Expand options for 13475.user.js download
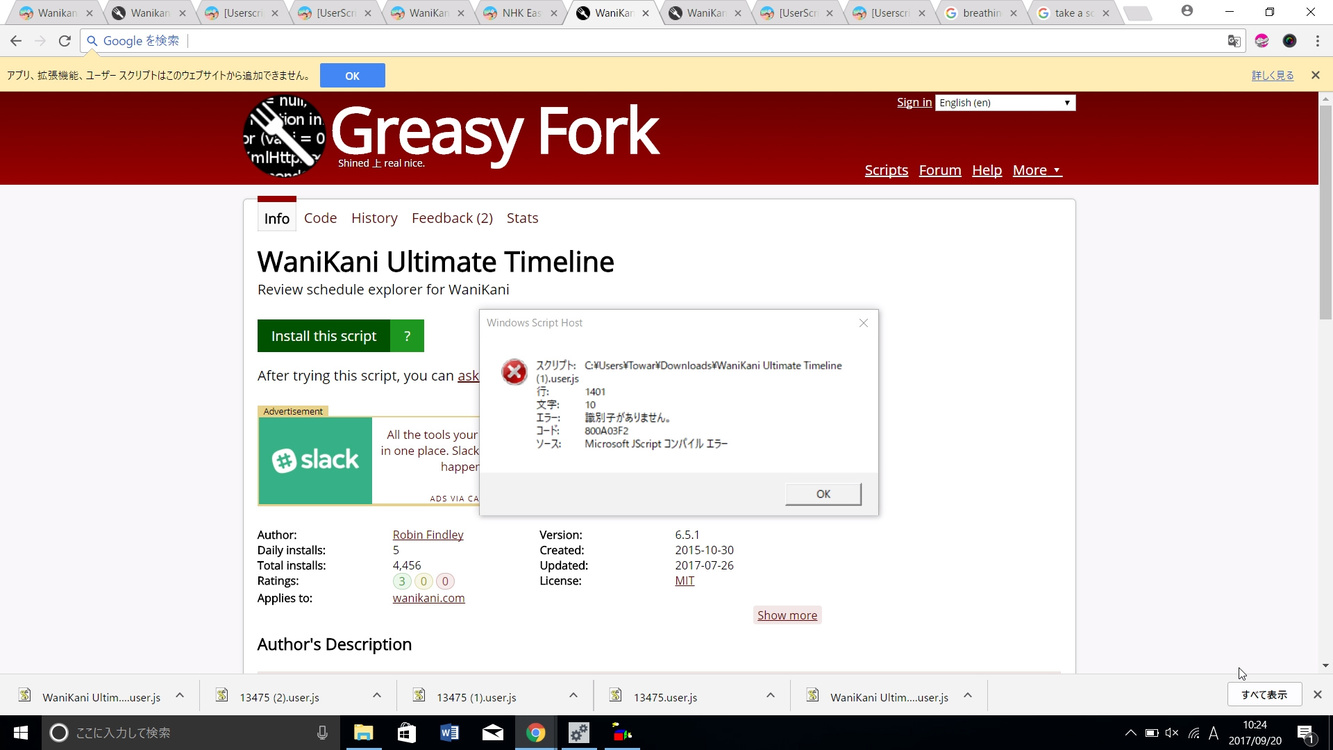The height and width of the screenshot is (750, 1333). point(770,696)
